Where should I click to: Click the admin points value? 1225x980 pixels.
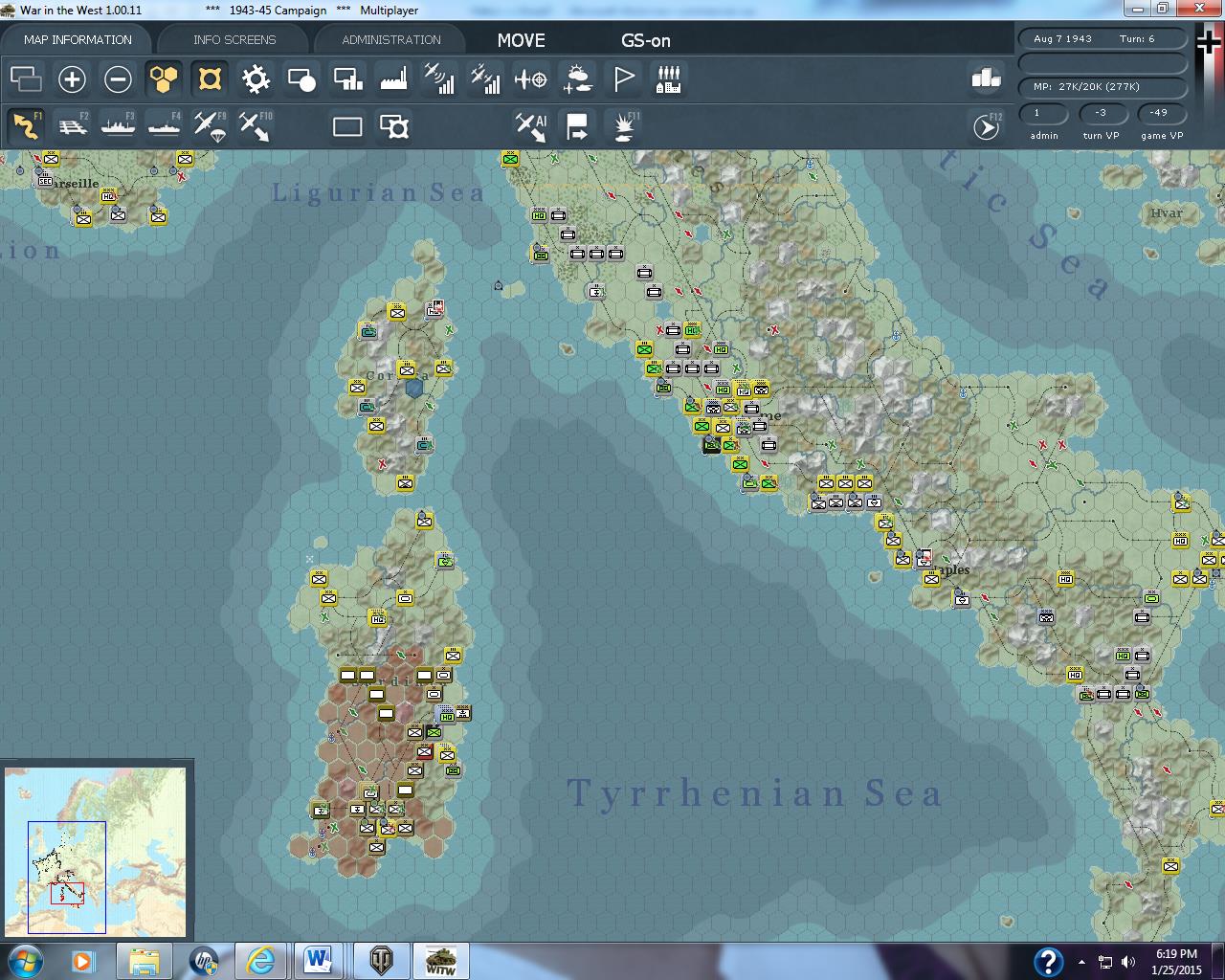(1044, 113)
